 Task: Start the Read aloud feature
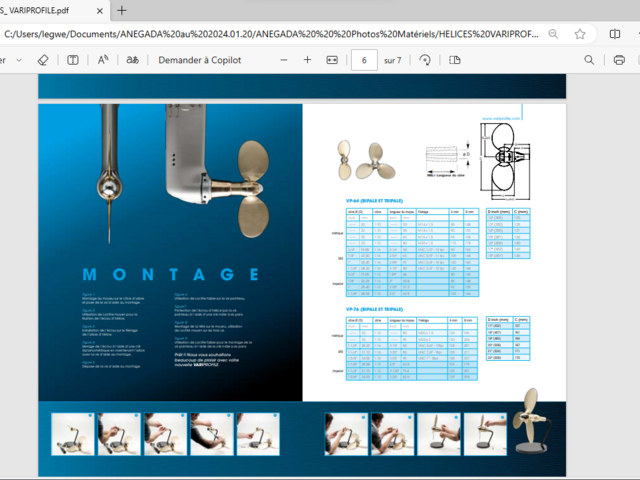point(103,60)
